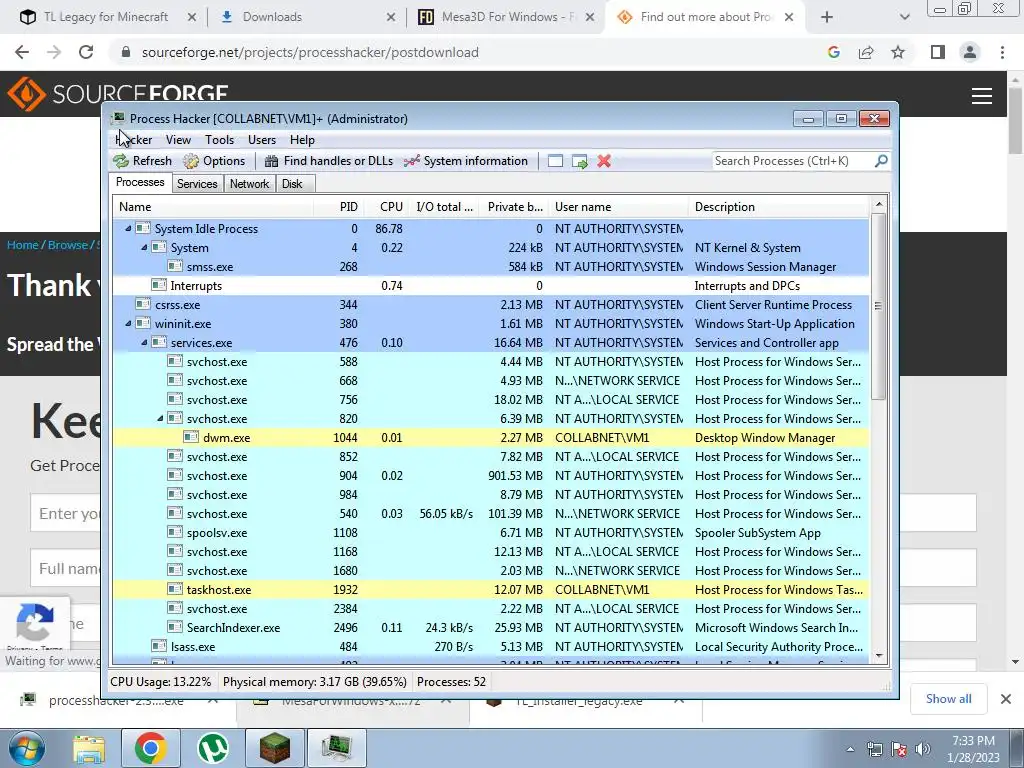1024x768 pixels.
Task: Open a new Chrome tab
Action: [x=827, y=17]
